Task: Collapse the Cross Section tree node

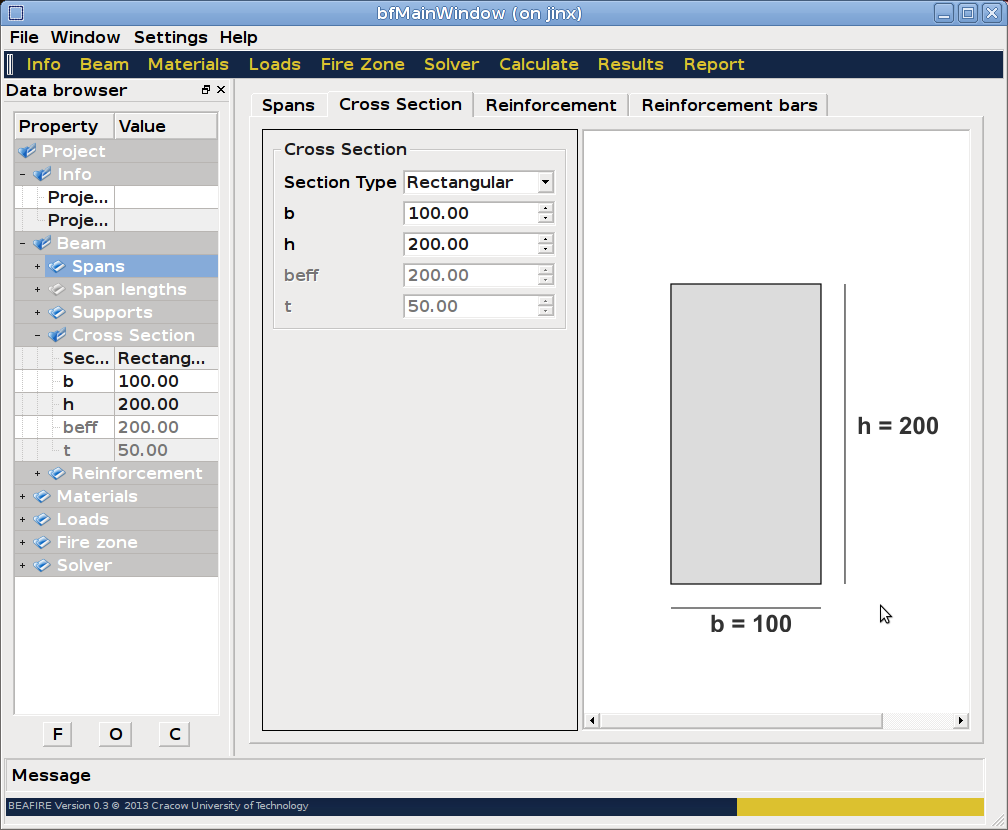Action: click(x=37, y=335)
